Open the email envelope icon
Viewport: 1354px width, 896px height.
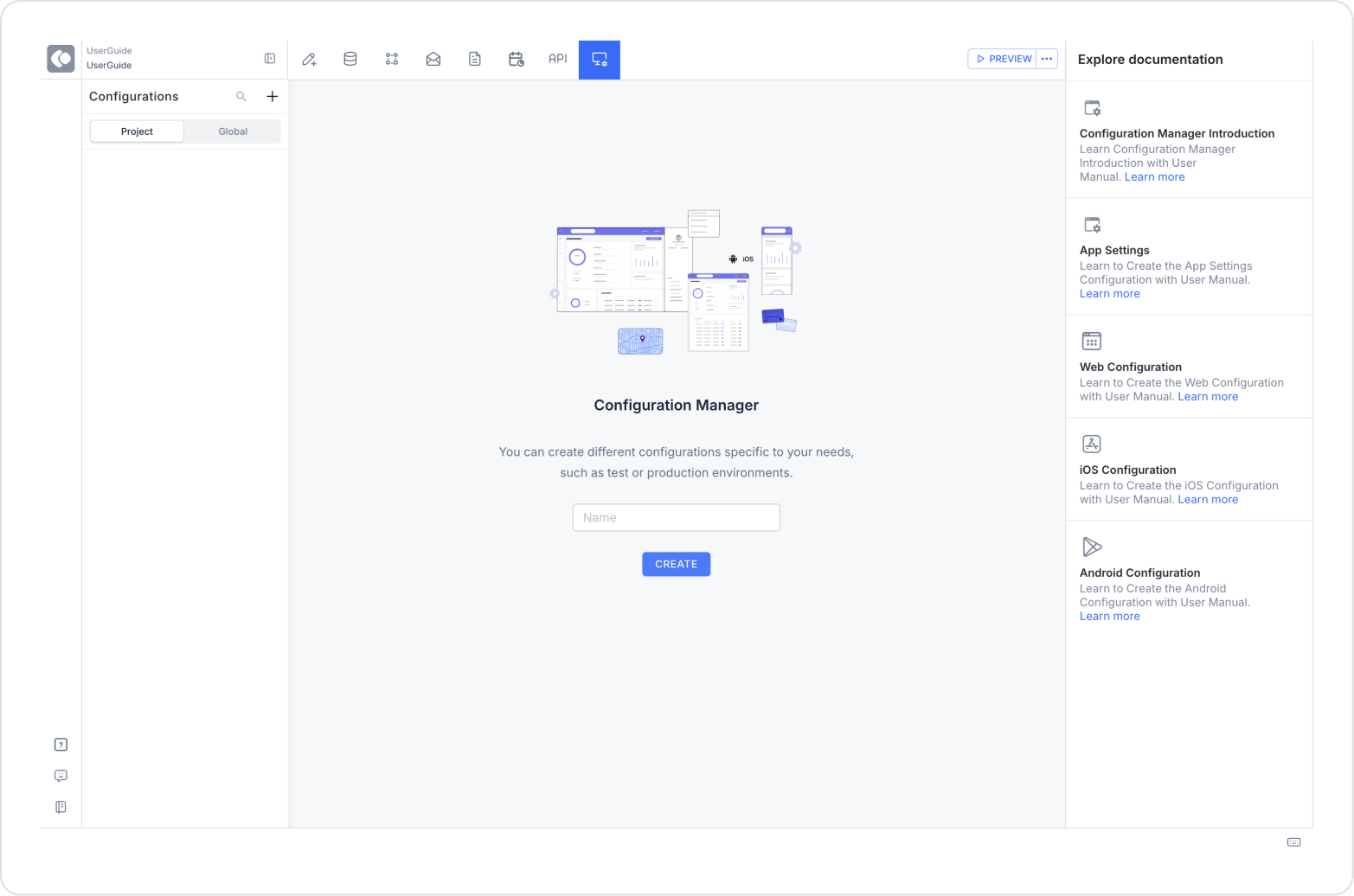(433, 60)
